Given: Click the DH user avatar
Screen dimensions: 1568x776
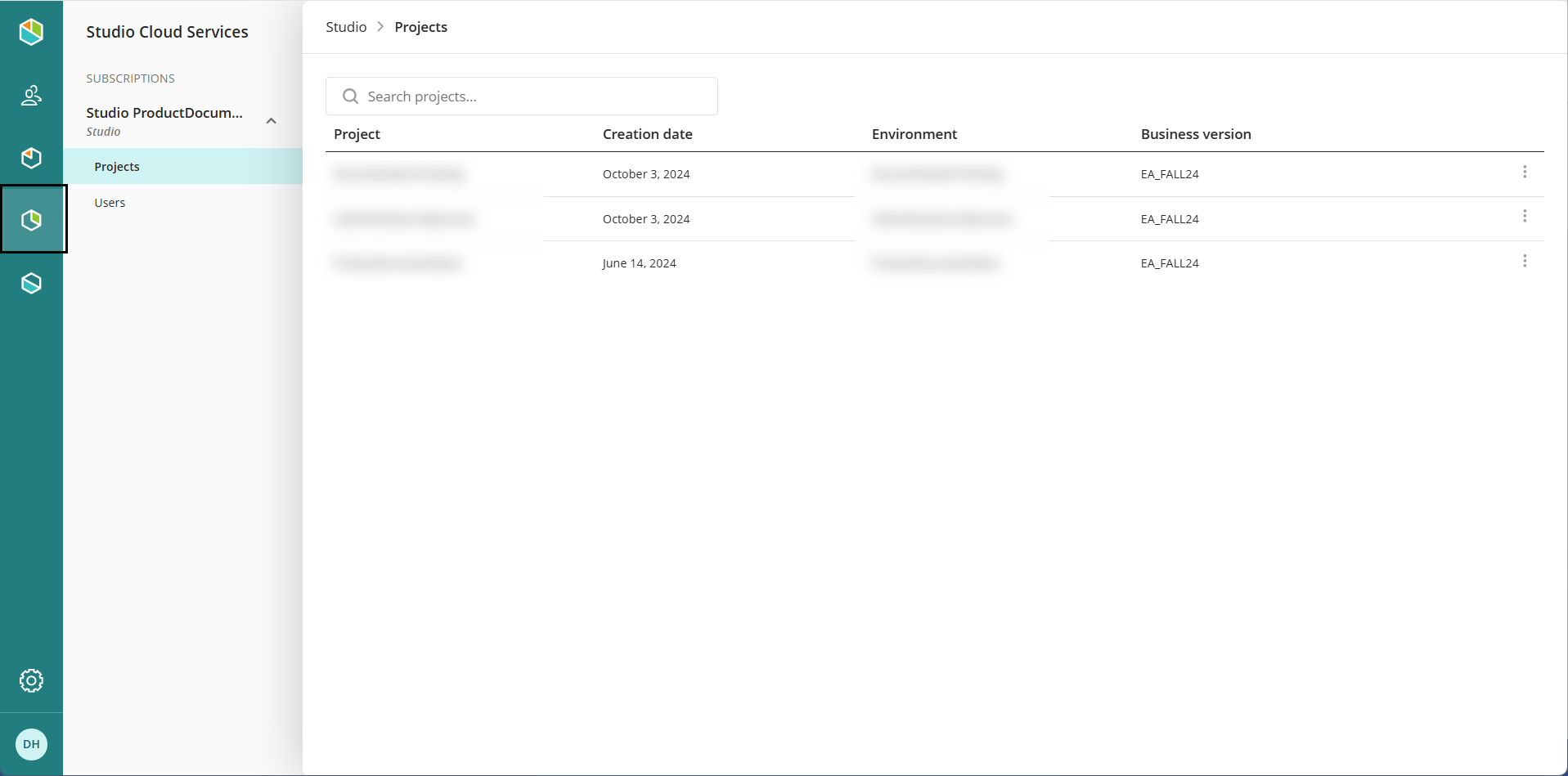Looking at the screenshot, I should (31, 744).
